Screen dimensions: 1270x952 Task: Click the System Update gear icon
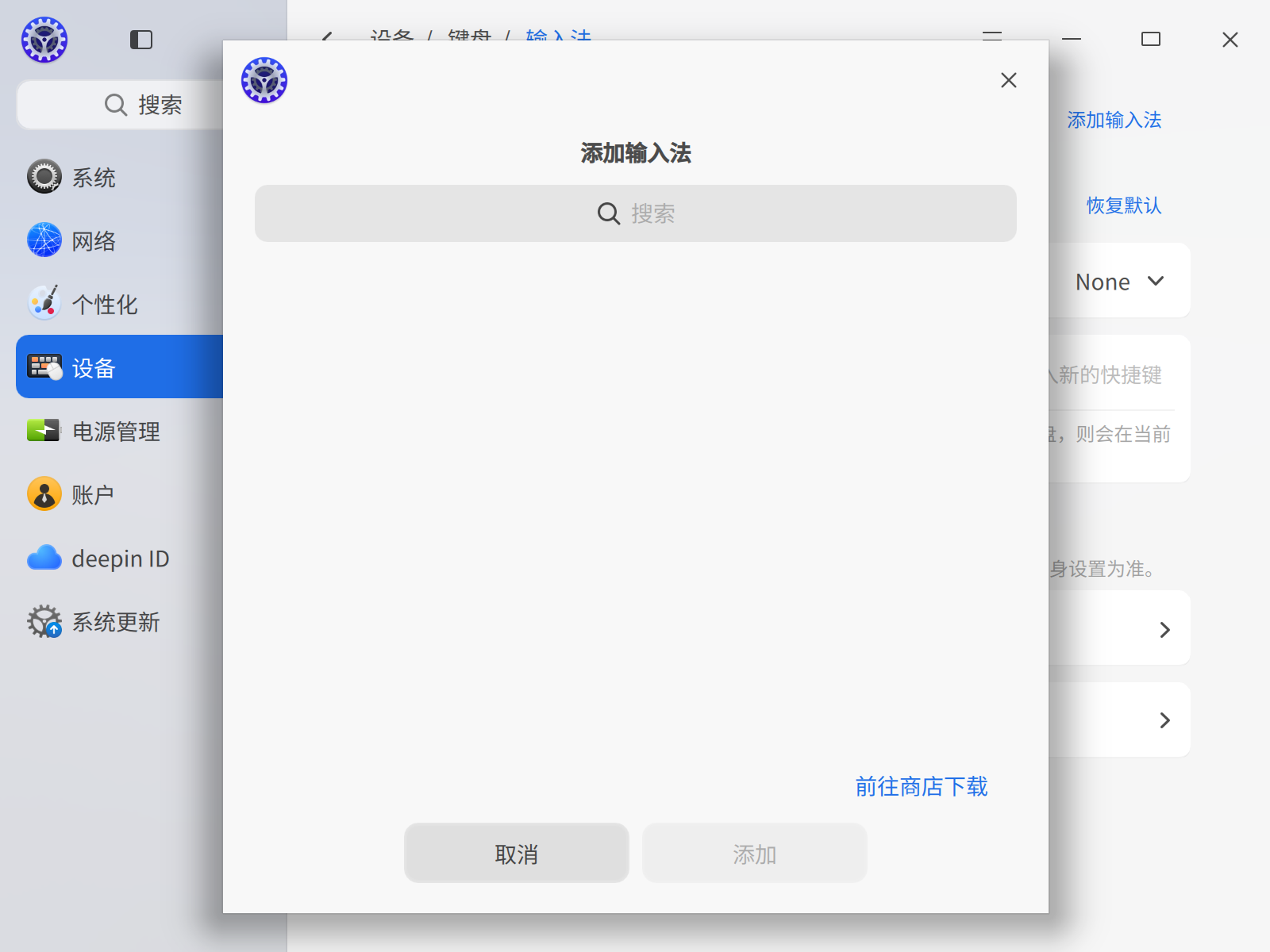[x=44, y=621]
